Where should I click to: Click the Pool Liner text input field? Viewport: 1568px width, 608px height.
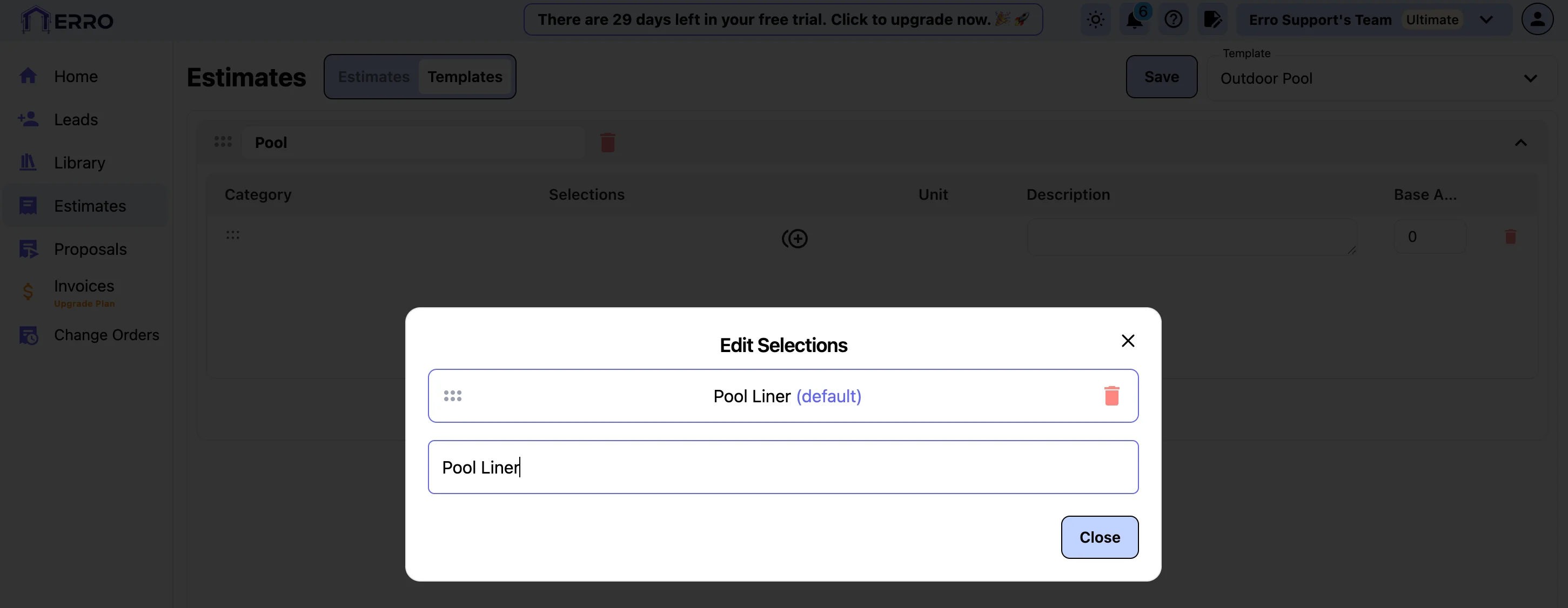click(783, 467)
